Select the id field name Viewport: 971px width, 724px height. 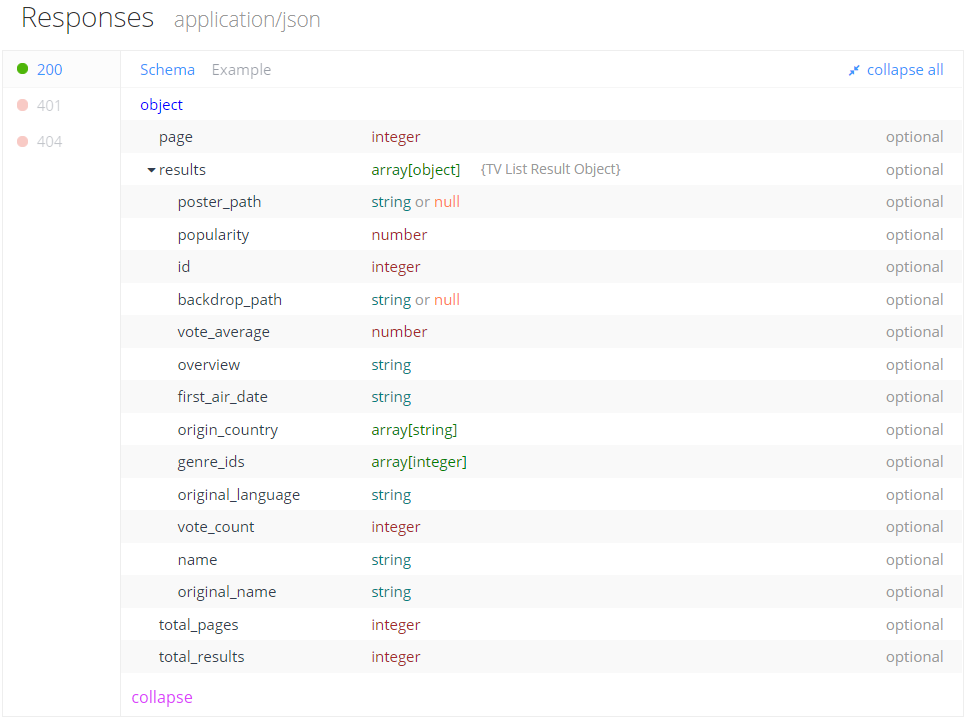click(x=183, y=267)
